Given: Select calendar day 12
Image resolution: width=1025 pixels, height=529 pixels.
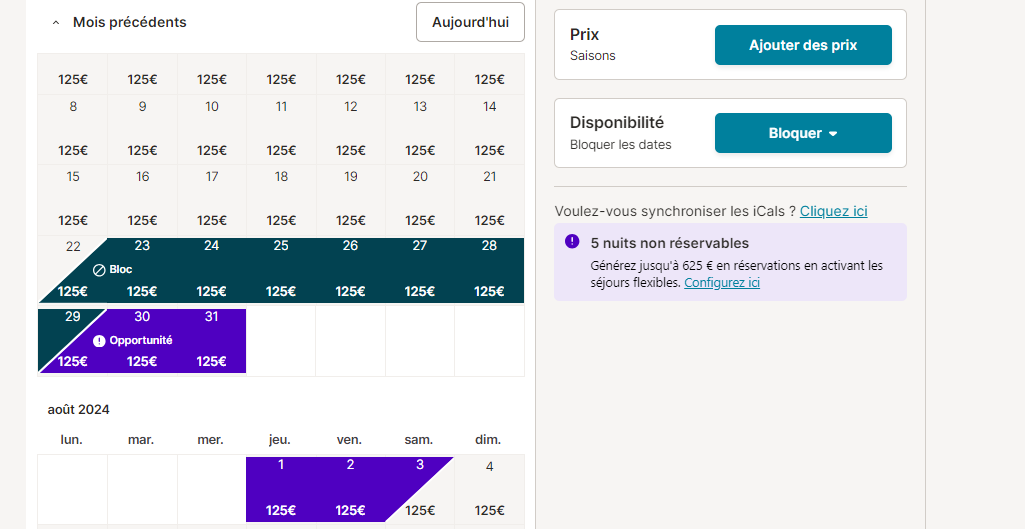Looking at the screenshot, I should (351, 129).
